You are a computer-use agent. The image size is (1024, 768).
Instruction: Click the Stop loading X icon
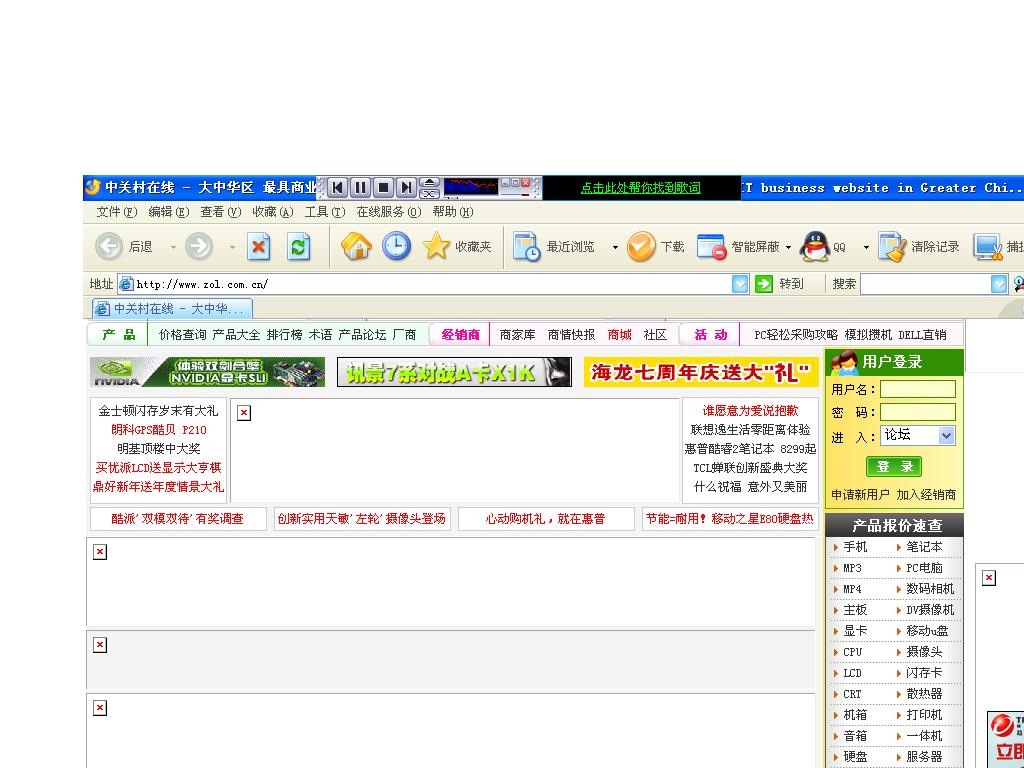click(x=259, y=246)
